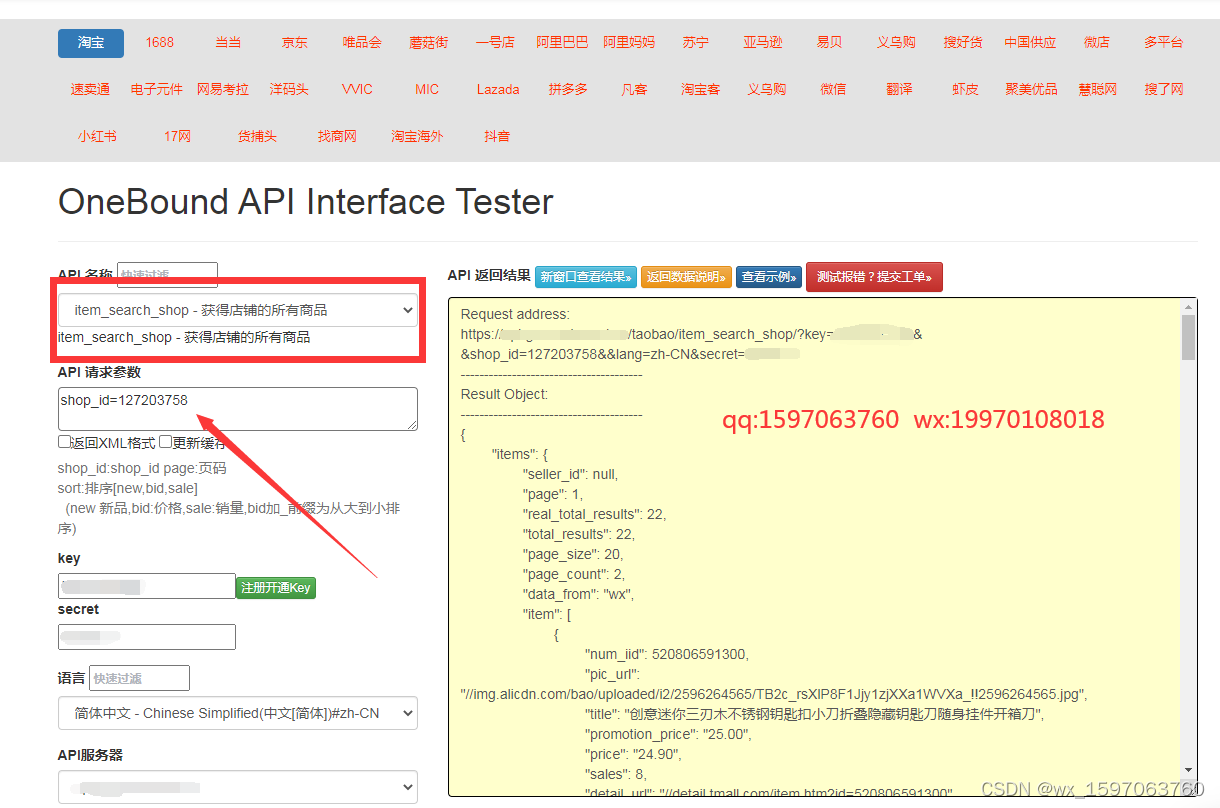Open the 阿里巴巴 platform tab
1220x808 pixels.
(562, 42)
